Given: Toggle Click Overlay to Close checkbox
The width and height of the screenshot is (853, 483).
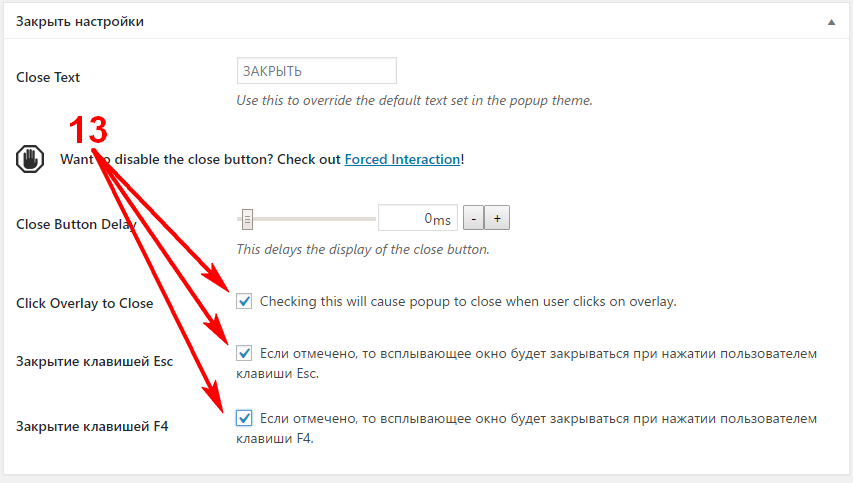Looking at the screenshot, I should tap(244, 301).
